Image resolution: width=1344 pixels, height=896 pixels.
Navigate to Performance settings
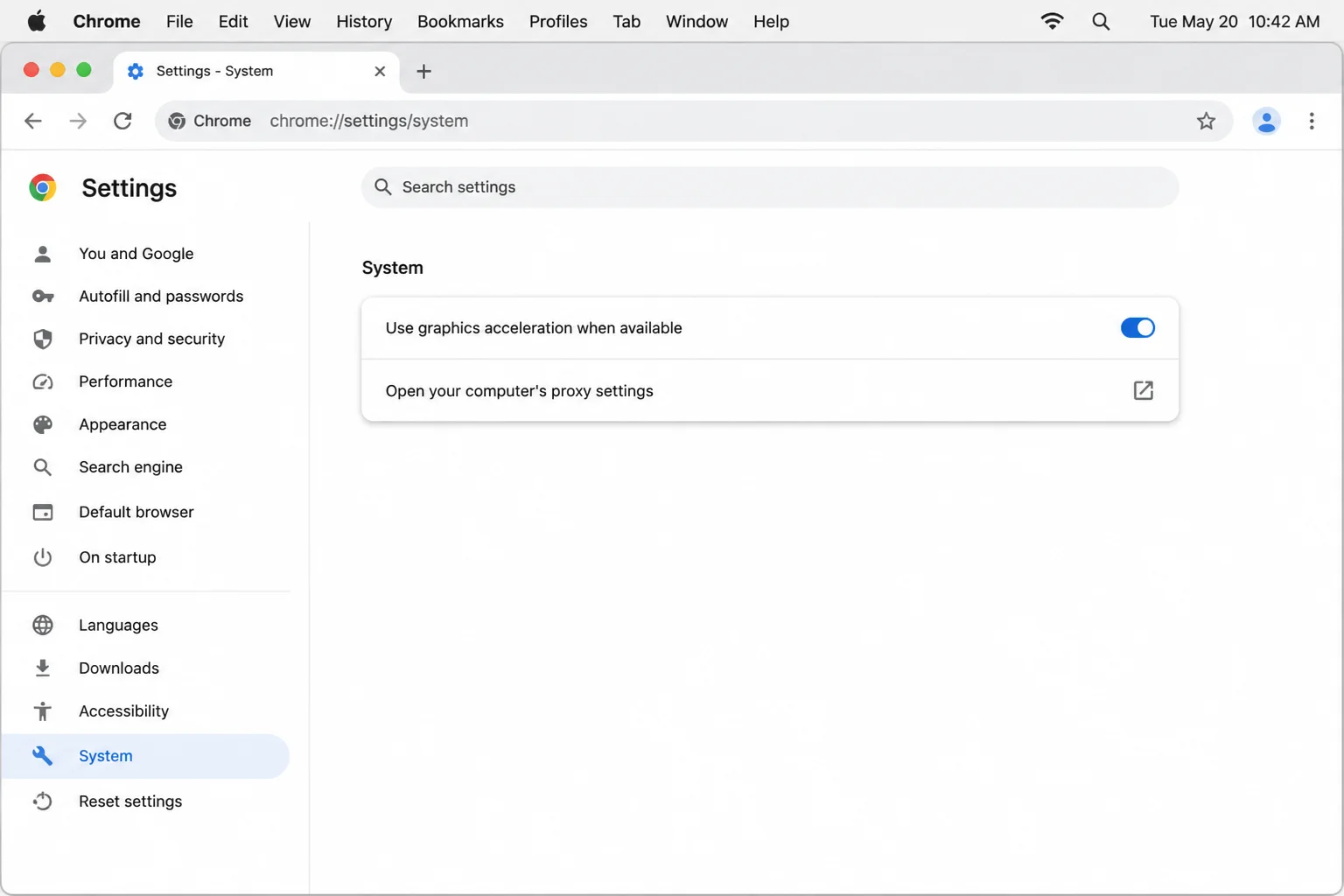point(145,381)
